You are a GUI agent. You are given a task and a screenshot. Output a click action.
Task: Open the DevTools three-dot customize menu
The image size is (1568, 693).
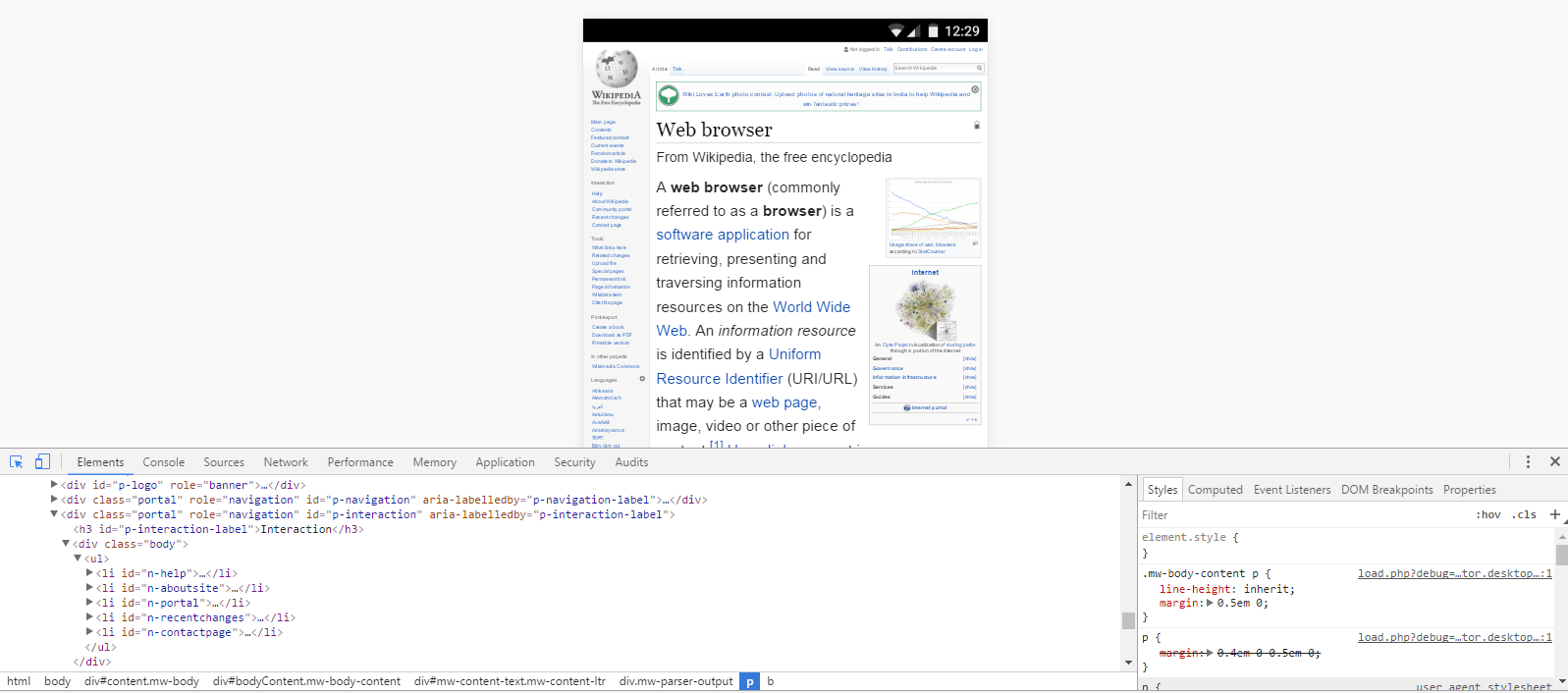(1528, 461)
